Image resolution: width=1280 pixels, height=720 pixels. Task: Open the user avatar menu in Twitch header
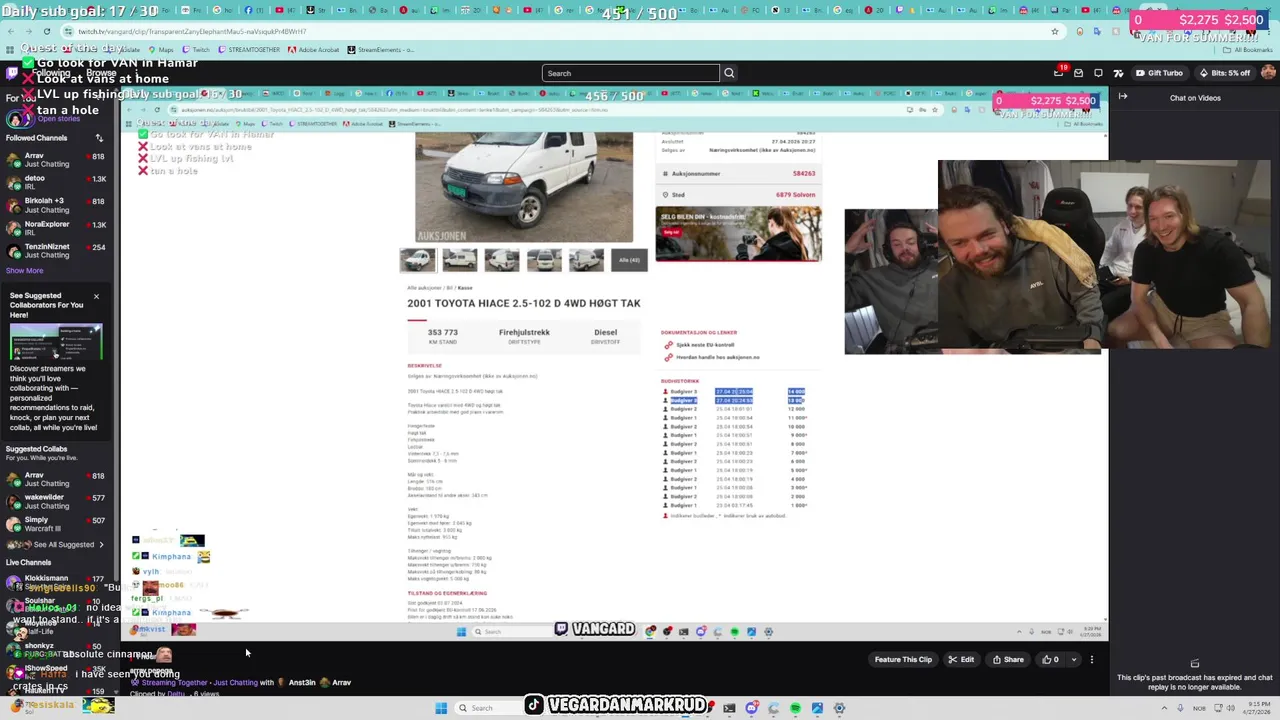click(1268, 73)
